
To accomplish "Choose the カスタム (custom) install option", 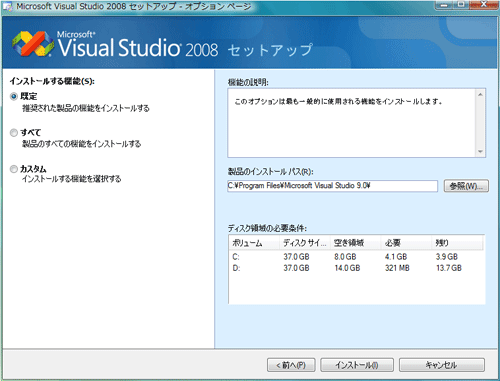I will (x=14, y=169).
